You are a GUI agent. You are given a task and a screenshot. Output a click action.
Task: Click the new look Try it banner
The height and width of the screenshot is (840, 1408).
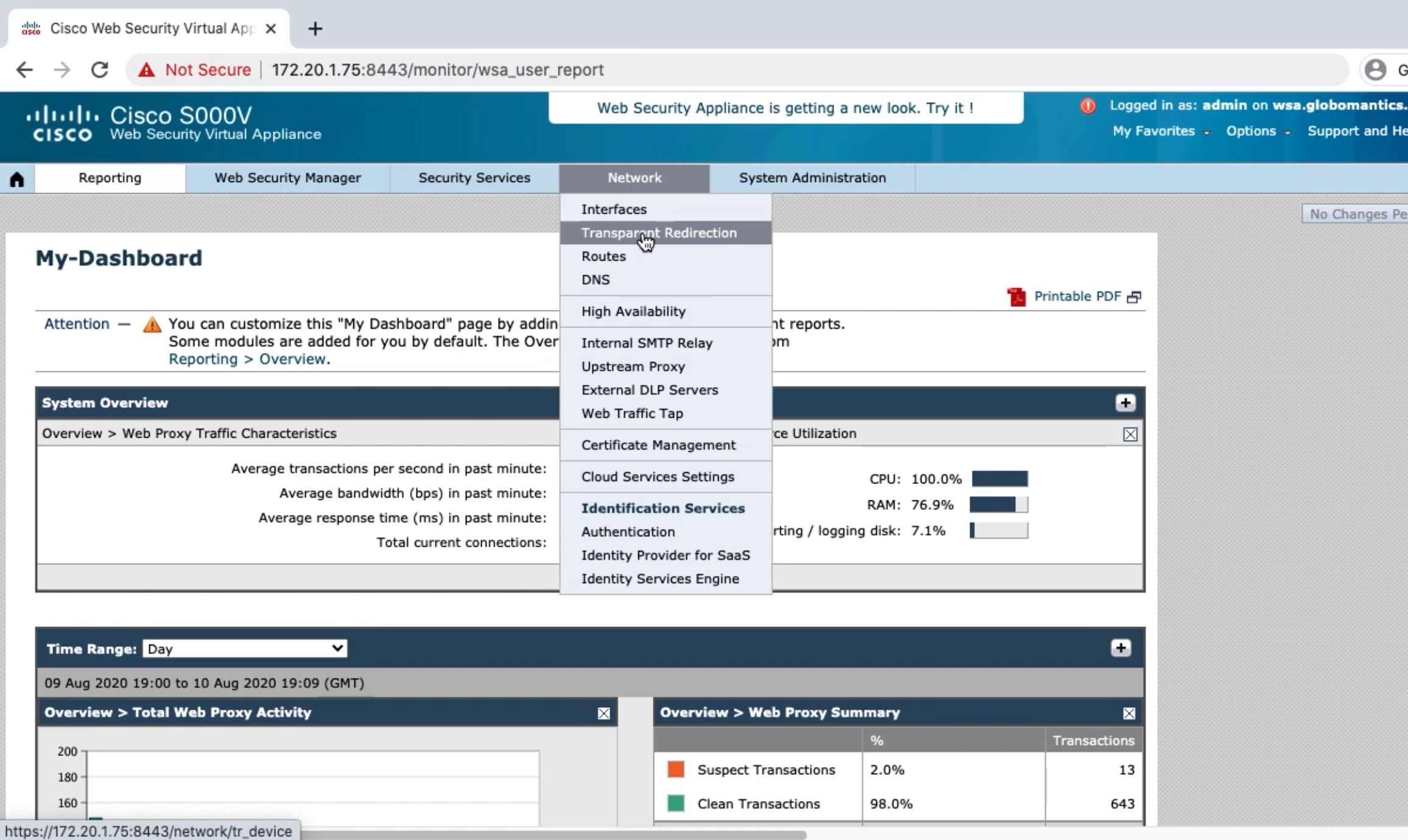tap(786, 108)
